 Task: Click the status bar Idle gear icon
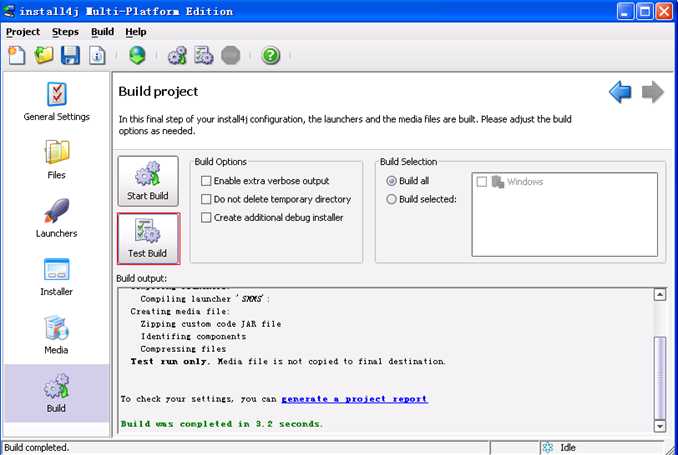(548, 448)
